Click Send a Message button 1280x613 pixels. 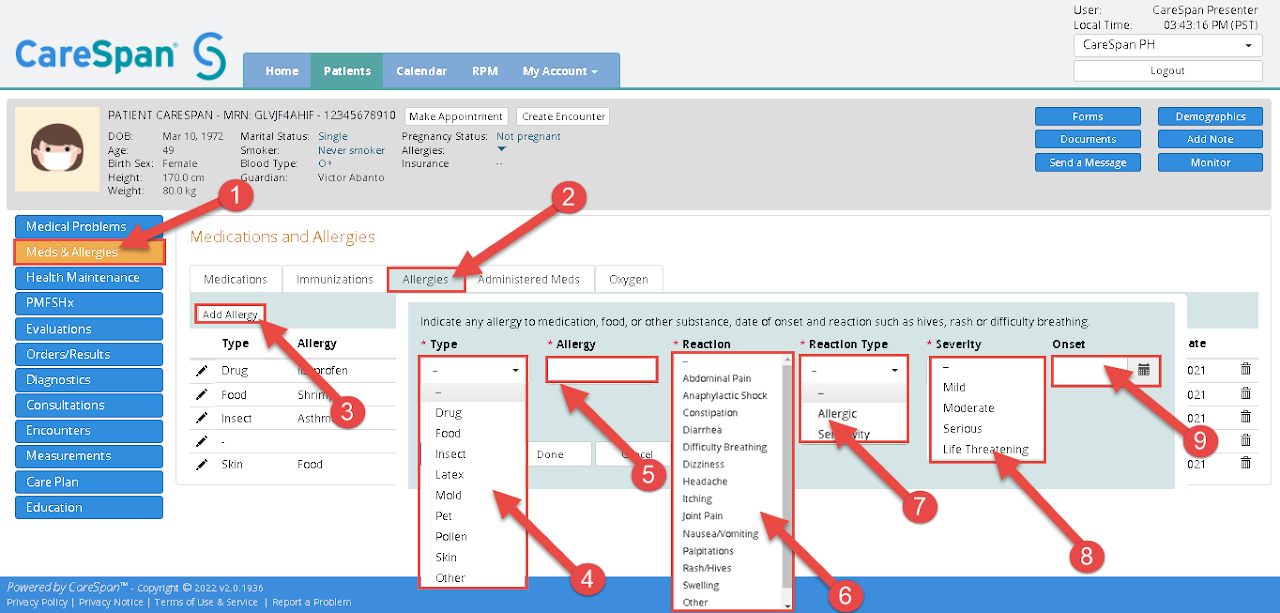click(x=1088, y=162)
